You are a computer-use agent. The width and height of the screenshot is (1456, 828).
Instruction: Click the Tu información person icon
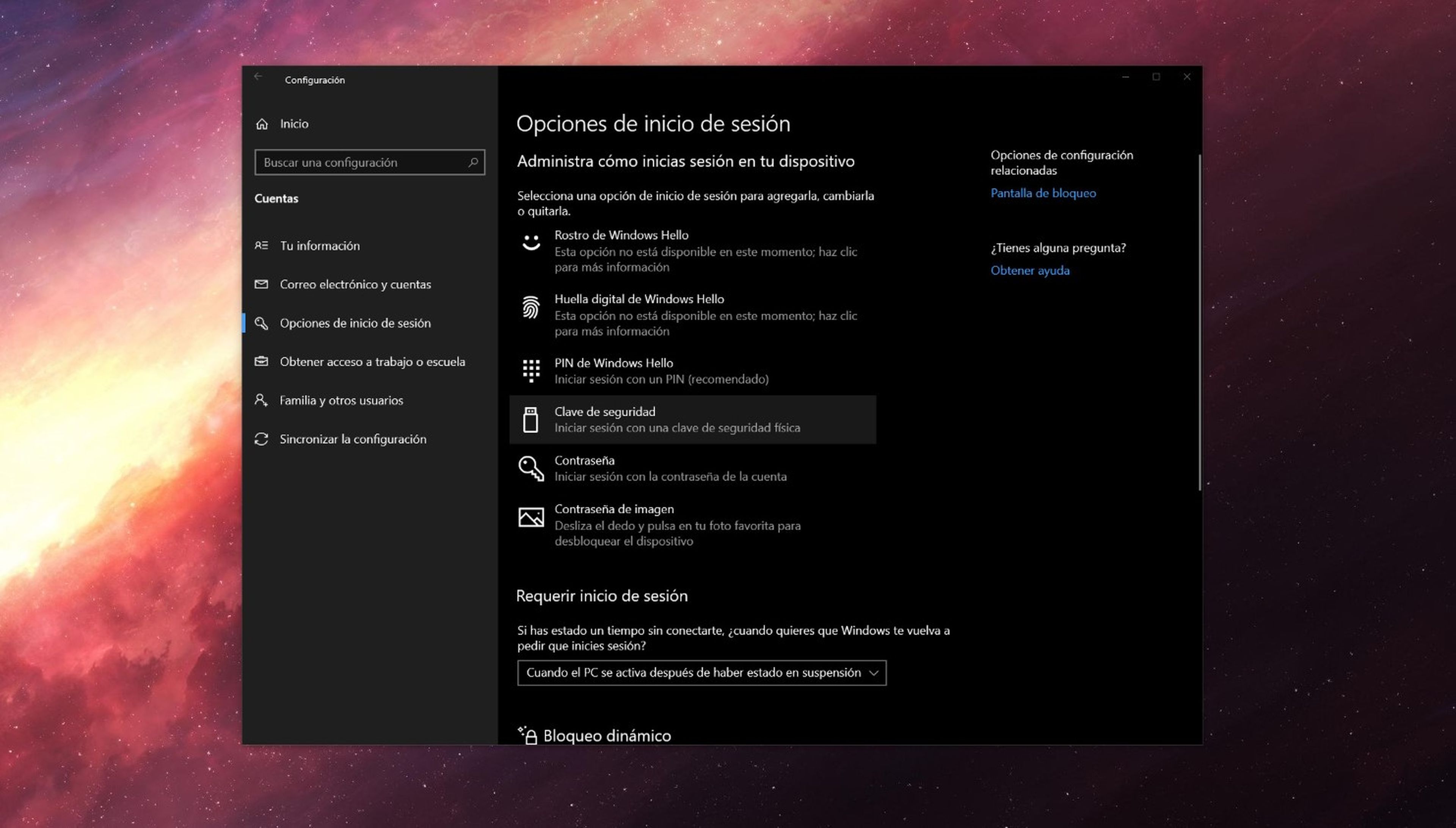click(261, 245)
